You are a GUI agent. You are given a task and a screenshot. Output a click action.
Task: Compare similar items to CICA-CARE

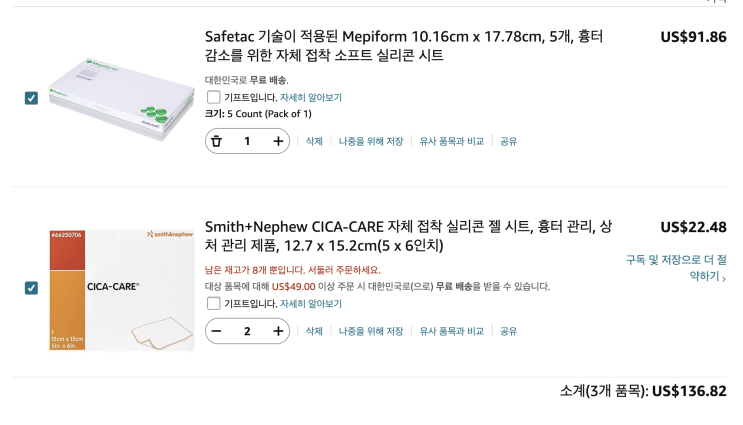tap(451, 331)
